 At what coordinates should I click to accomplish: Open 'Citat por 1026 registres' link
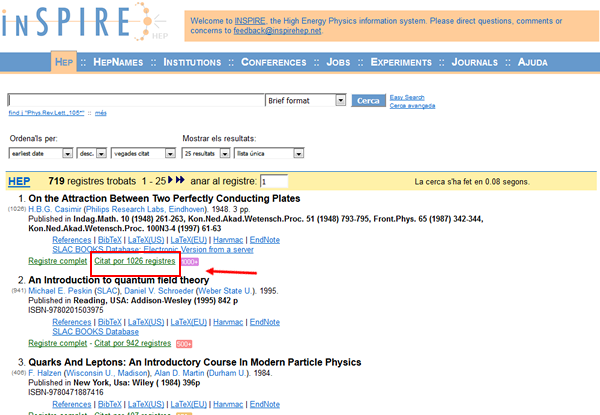pyautogui.click(x=134, y=260)
